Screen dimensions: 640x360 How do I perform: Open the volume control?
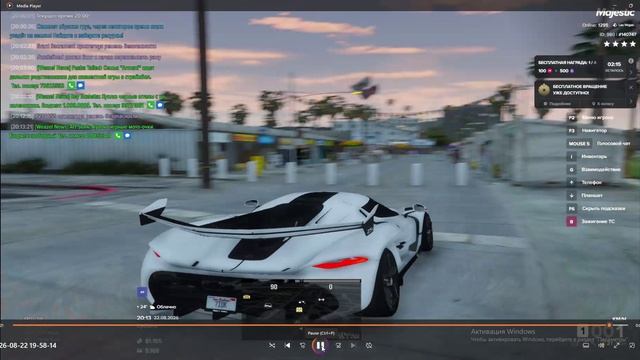click(x=601, y=345)
